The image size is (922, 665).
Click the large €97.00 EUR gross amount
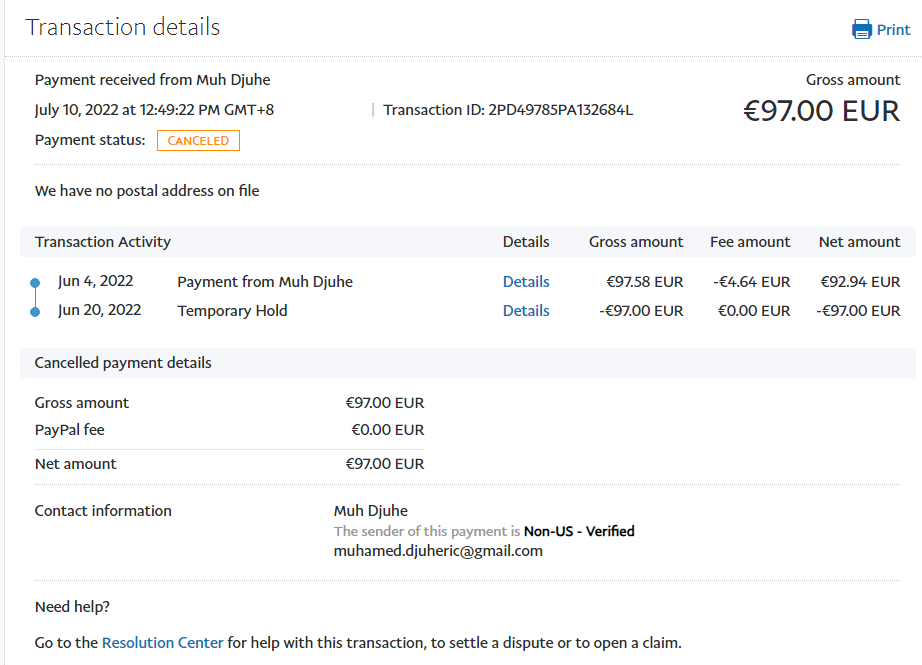tap(821, 111)
